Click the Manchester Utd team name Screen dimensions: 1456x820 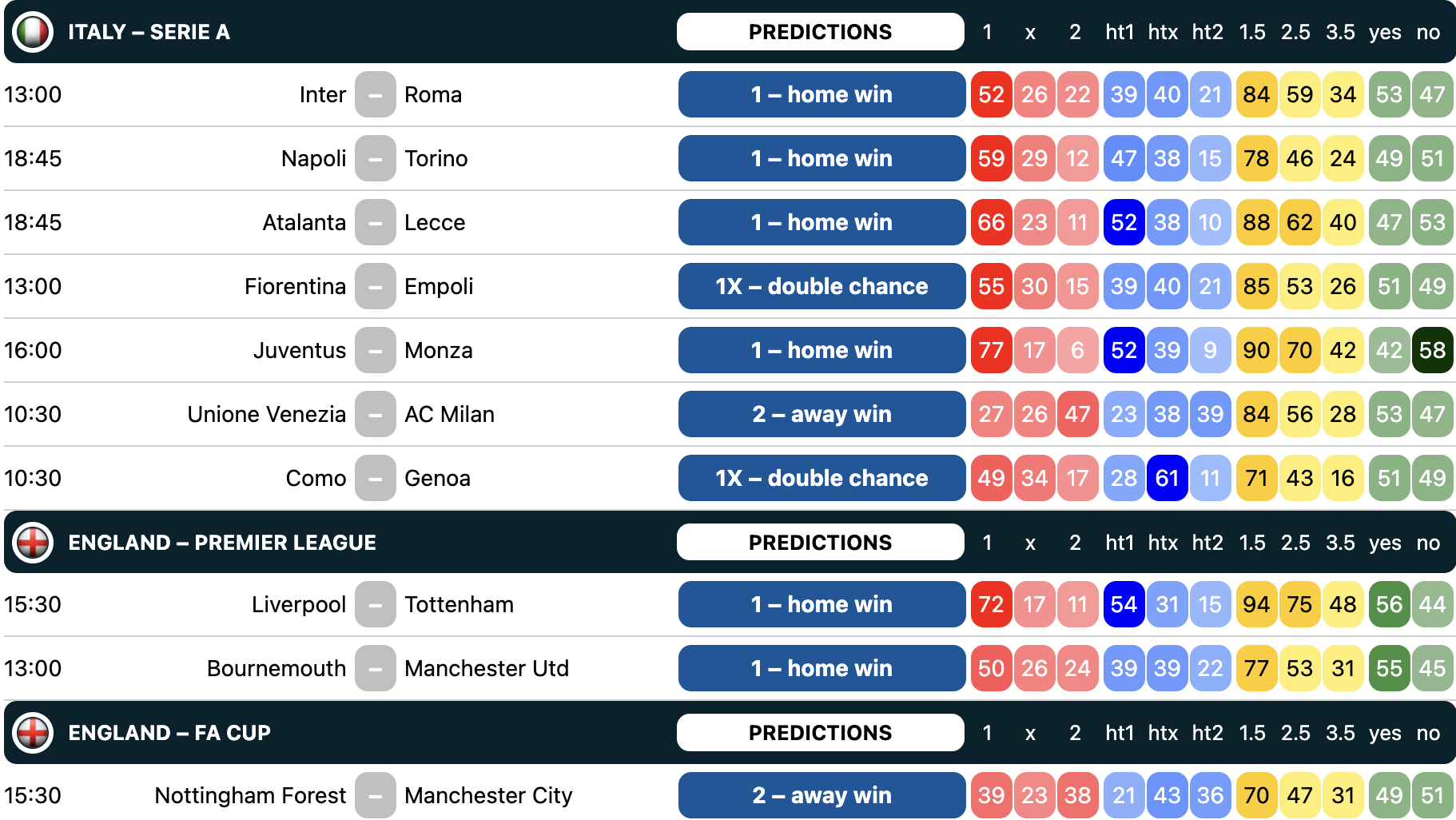pos(487,668)
